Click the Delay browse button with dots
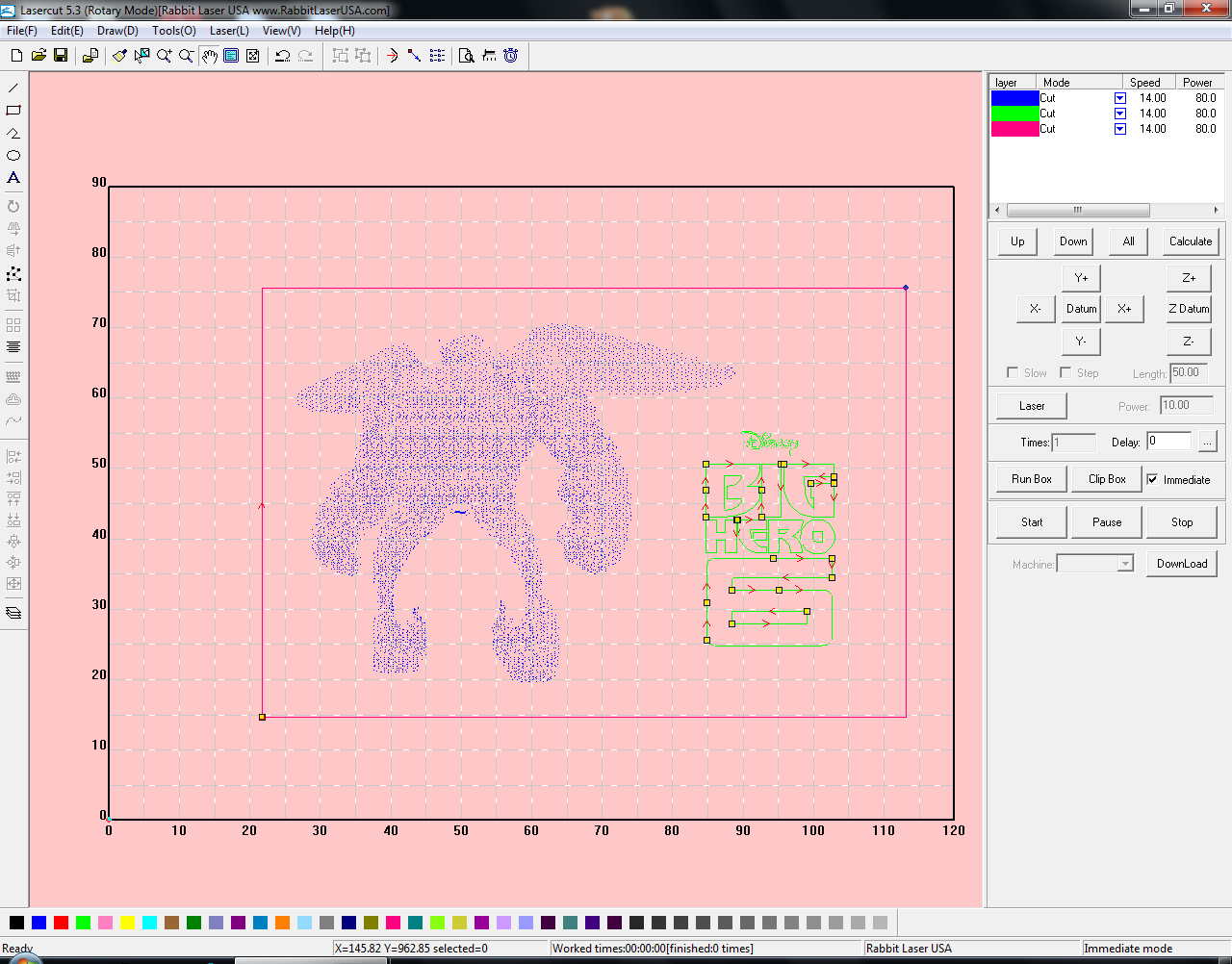Image resolution: width=1232 pixels, height=964 pixels. pos(1207,442)
